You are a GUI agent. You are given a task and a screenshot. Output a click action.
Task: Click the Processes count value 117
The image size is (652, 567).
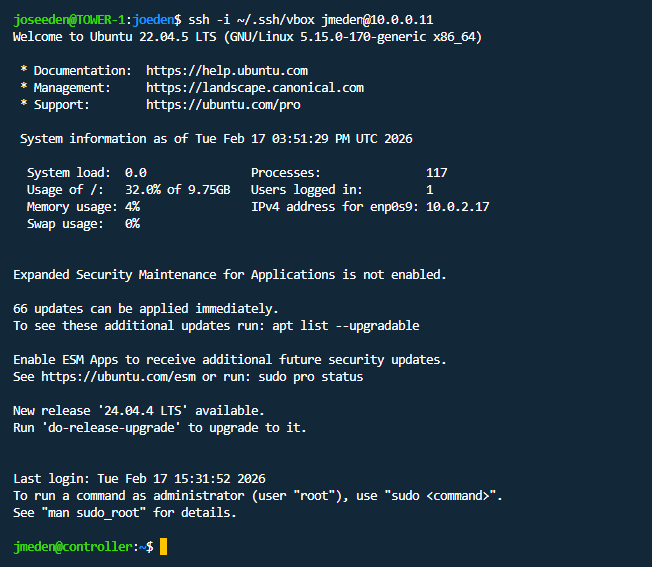click(436, 173)
